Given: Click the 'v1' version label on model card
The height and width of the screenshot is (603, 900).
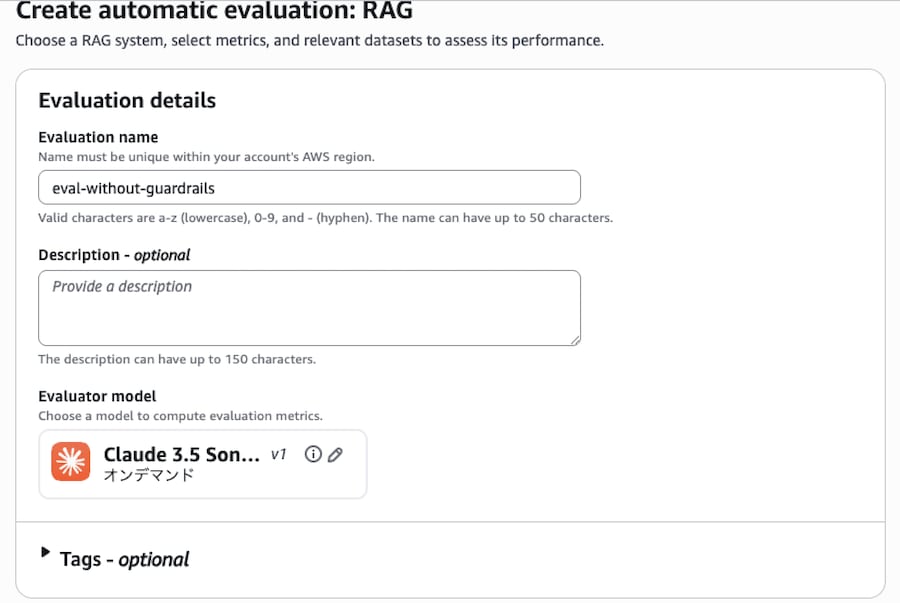Looking at the screenshot, I should pos(279,455).
